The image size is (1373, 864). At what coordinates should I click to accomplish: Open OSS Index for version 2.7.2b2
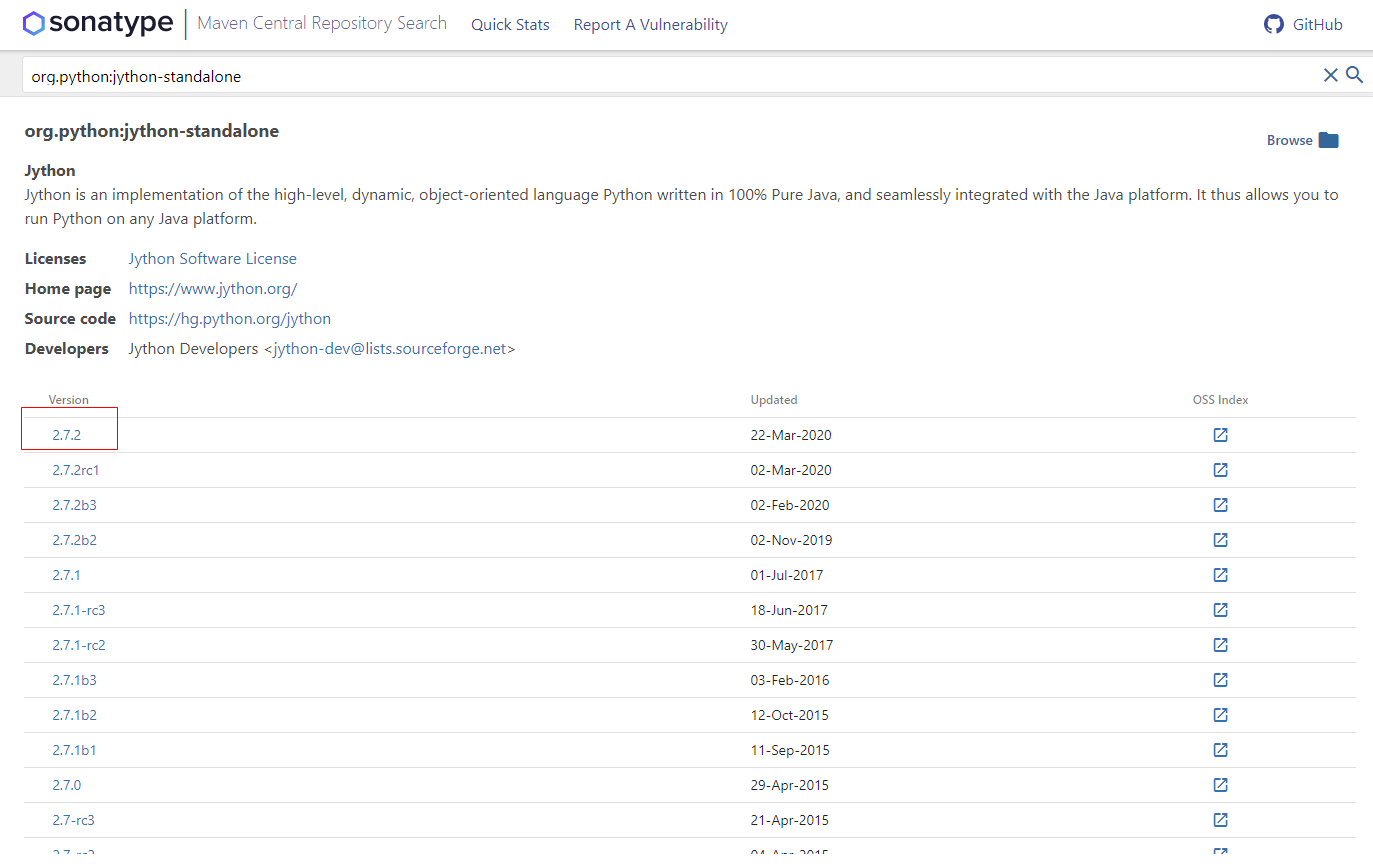1220,540
